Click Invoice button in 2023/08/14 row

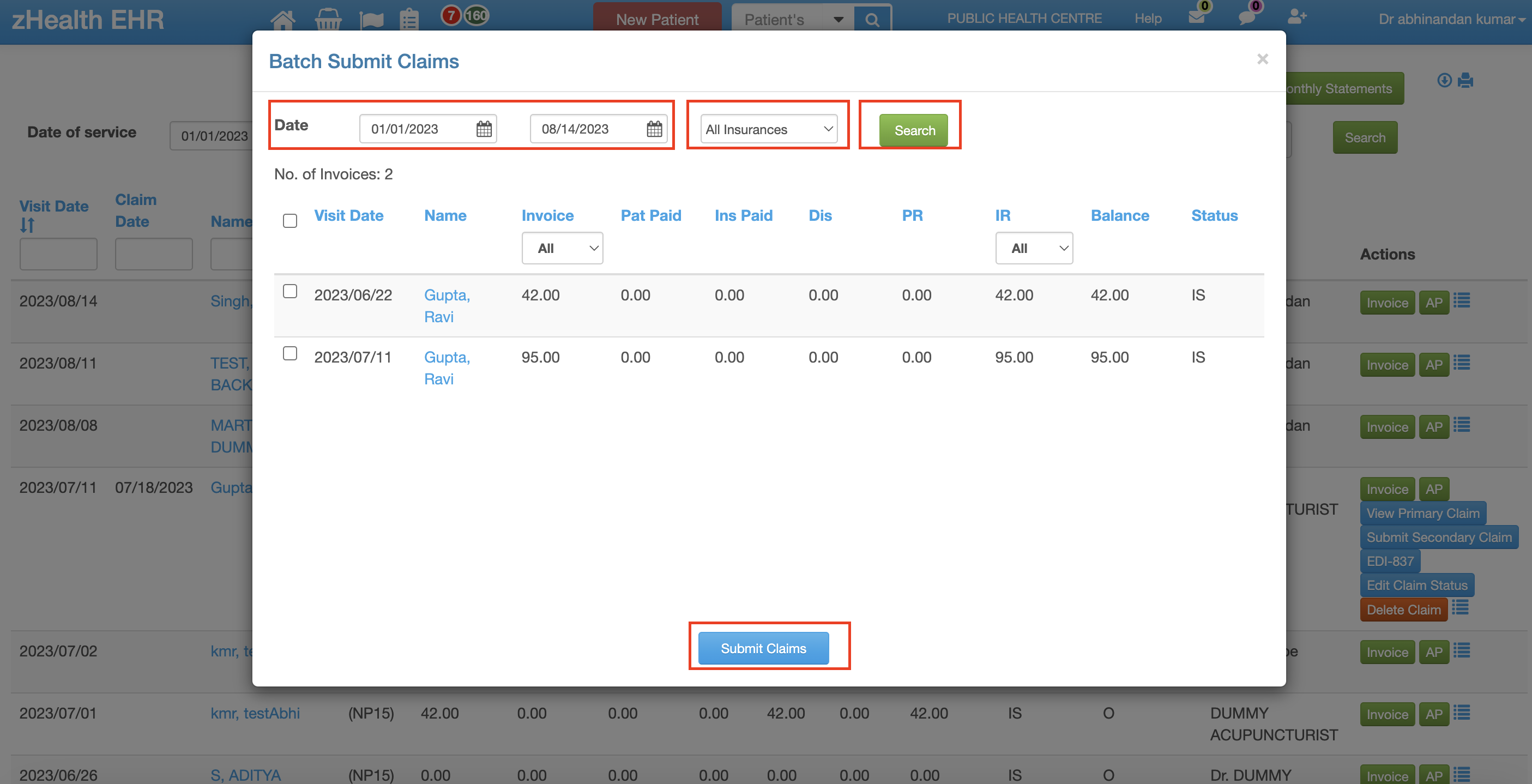point(1387,303)
